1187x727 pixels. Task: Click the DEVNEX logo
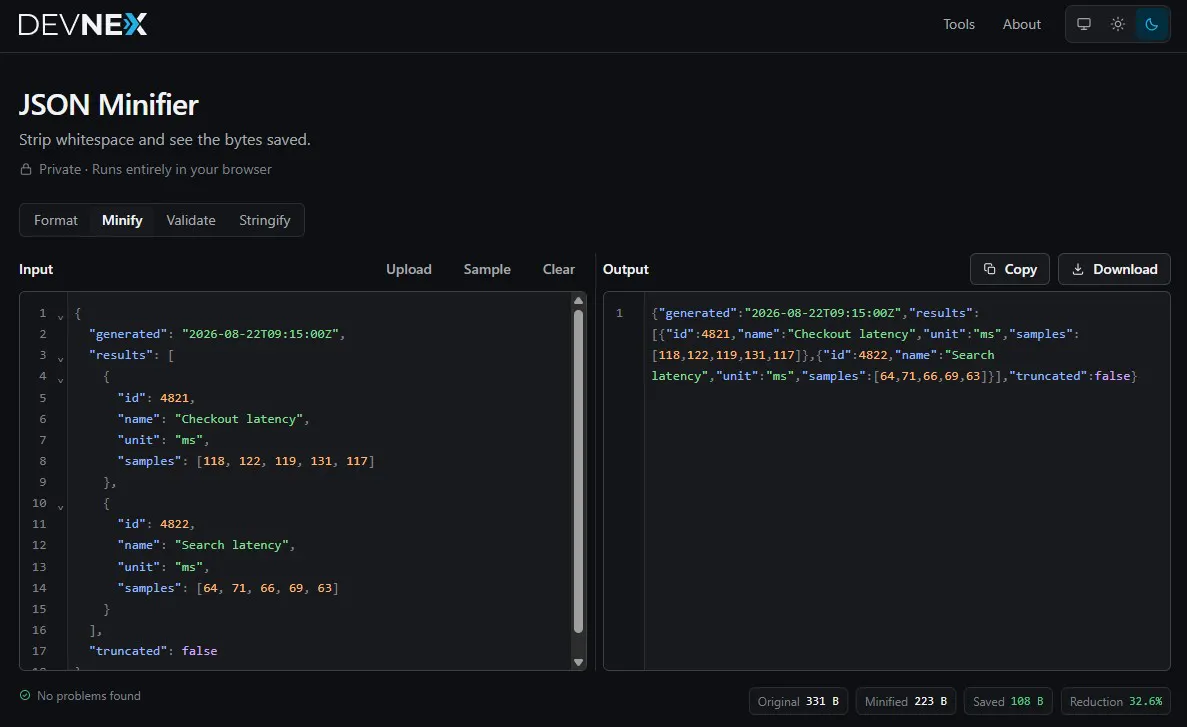[x=83, y=24]
